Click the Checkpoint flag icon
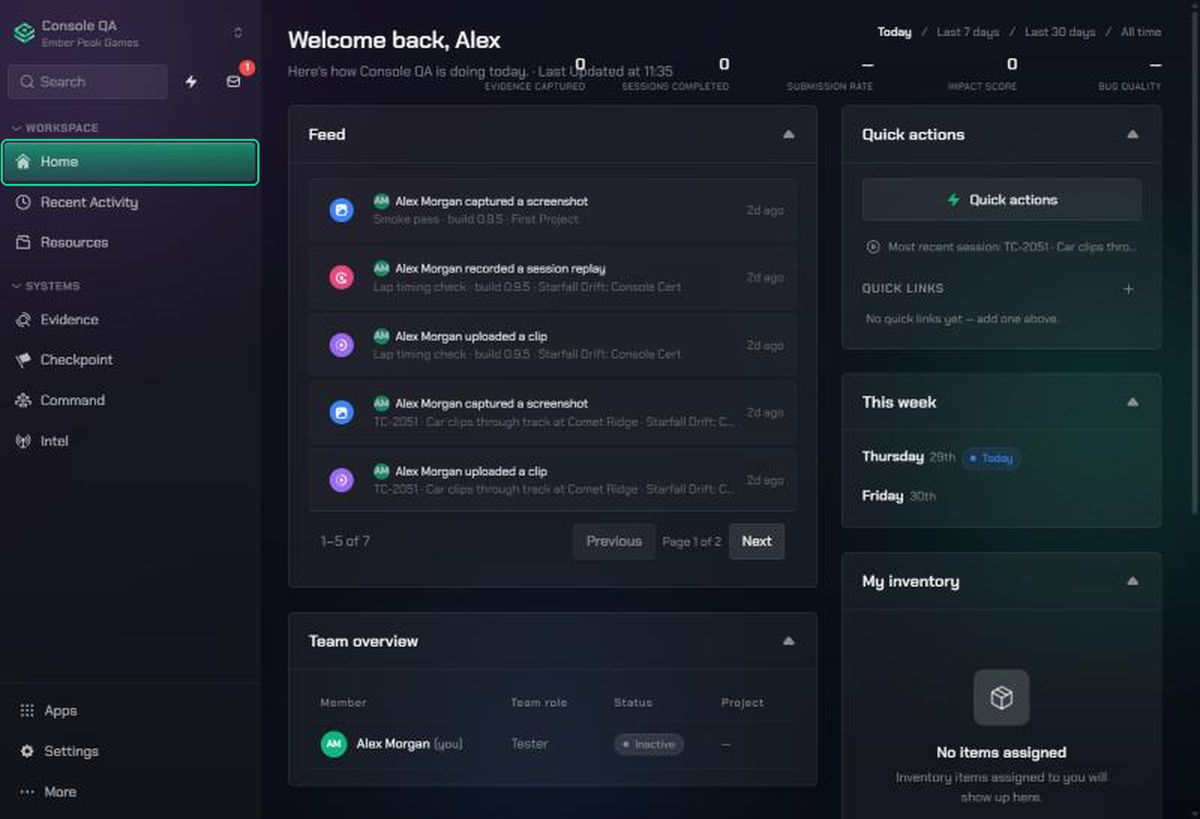 click(23, 360)
